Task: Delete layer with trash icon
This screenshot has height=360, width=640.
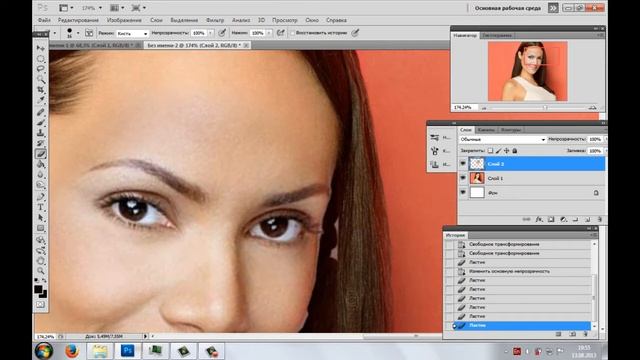Action: tap(599, 220)
